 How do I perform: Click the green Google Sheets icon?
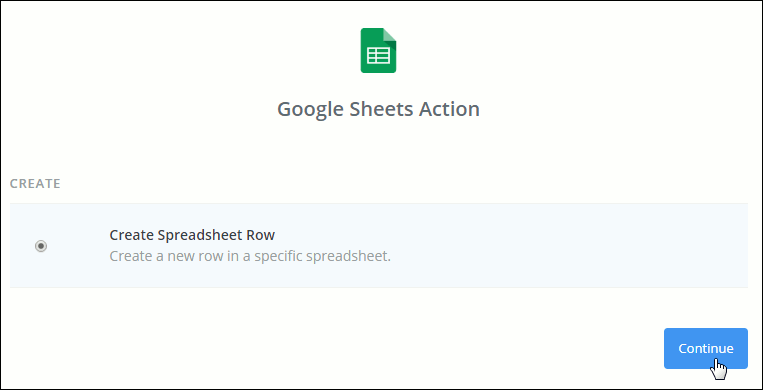point(378,51)
